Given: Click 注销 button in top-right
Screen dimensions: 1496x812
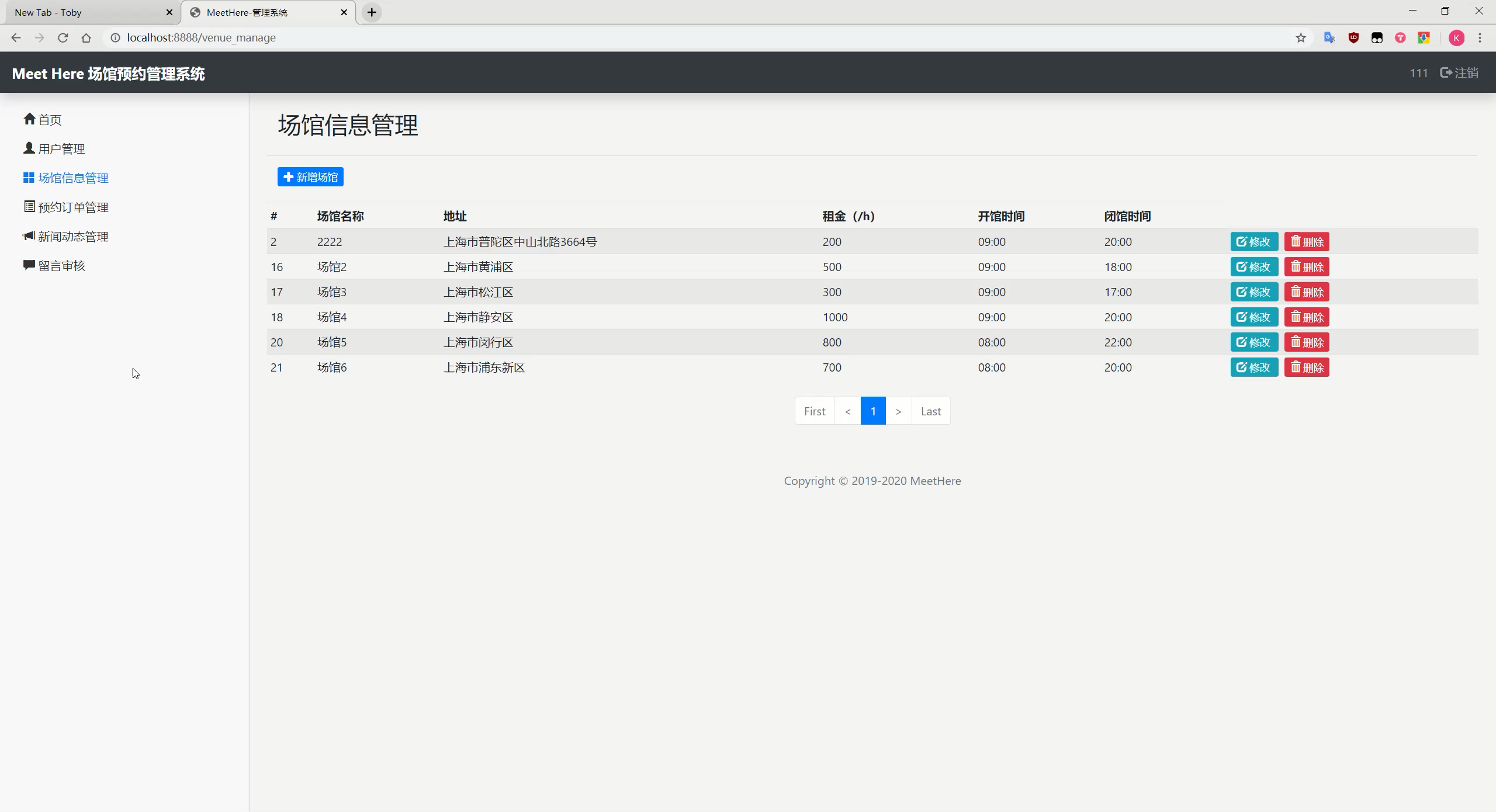Looking at the screenshot, I should pos(1461,73).
